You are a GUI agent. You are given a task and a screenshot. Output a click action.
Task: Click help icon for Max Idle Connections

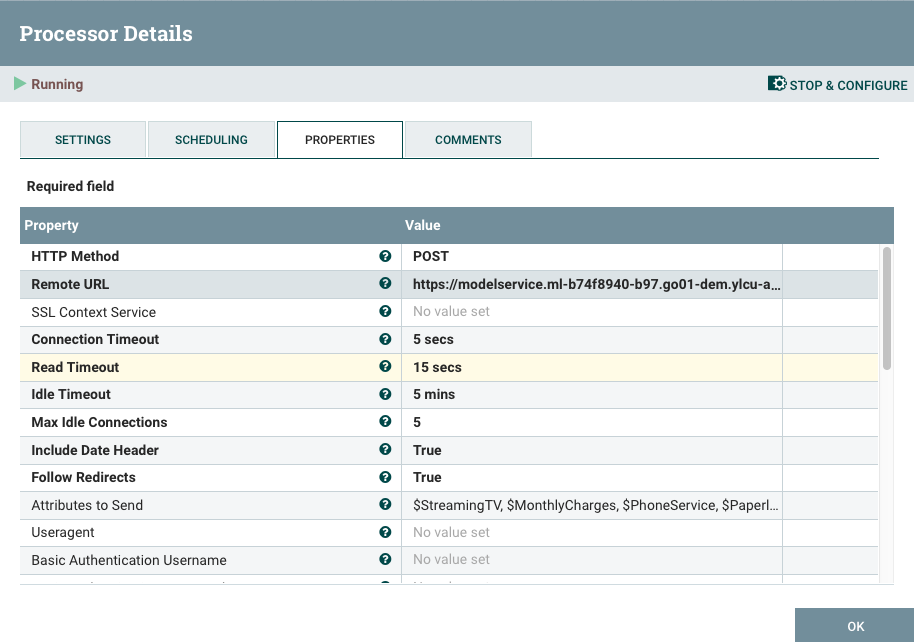tap(385, 422)
